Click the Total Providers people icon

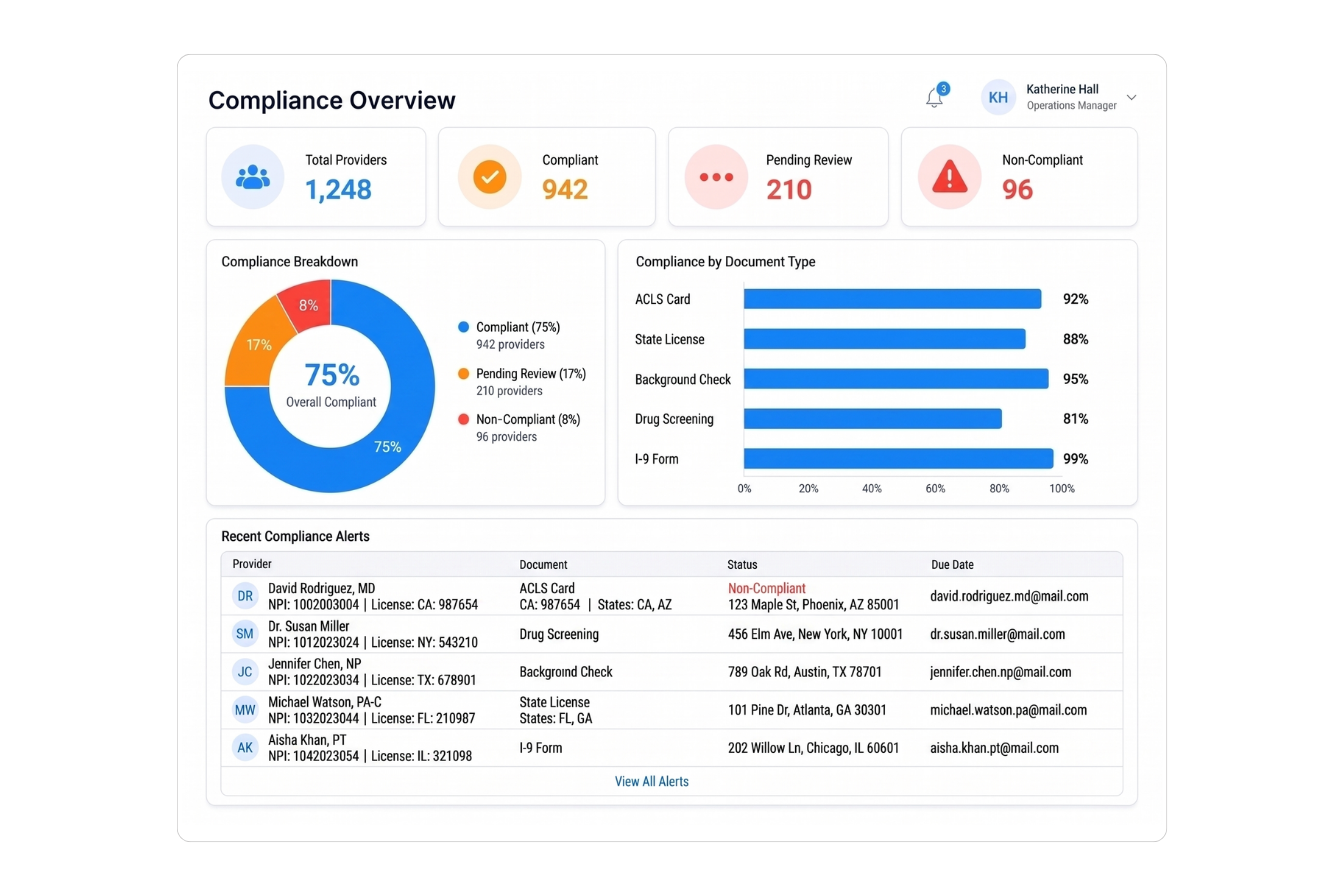253,177
